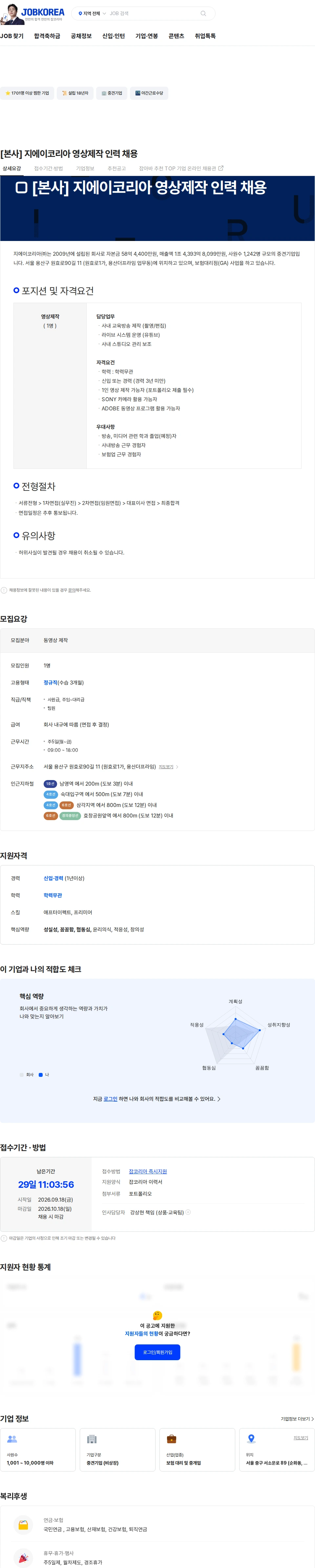The image size is (315, 1568).
Task: Click the 설립 18년차 badge
Action: coord(75,93)
